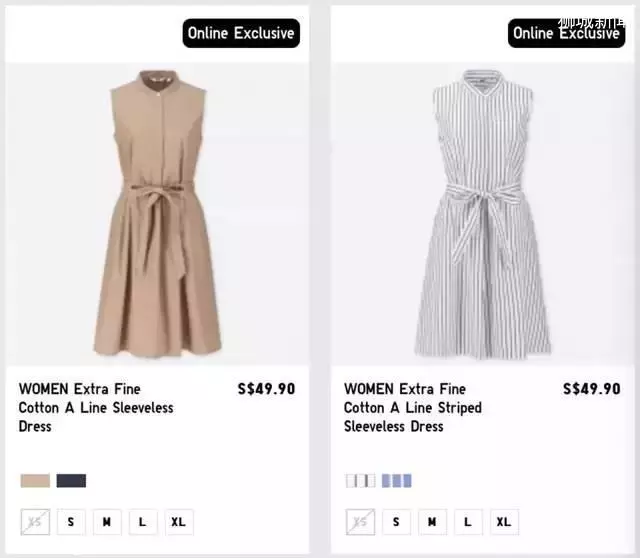The width and height of the screenshot is (640, 558).
Task: Choose grey striped color swatch
Action: [360, 480]
